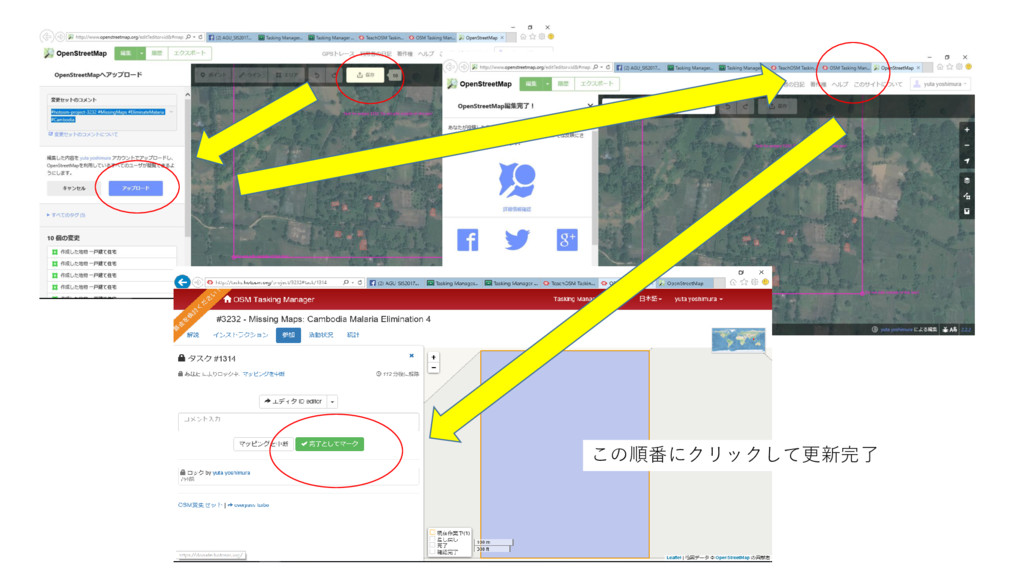This screenshot has height=576, width=1024.
Task: Click Leaflet attribution link on task map
Action: click(673, 557)
